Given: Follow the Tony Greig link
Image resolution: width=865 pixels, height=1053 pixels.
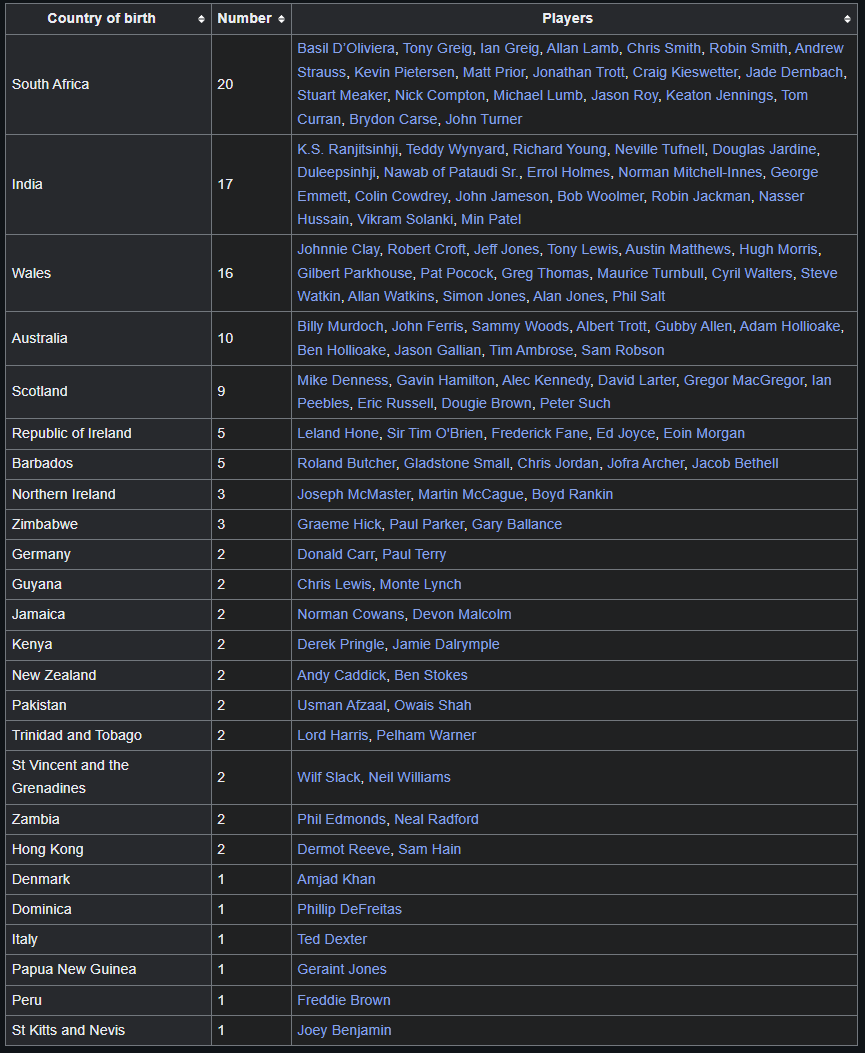Looking at the screenshot, I should click(x=437, y=48).
